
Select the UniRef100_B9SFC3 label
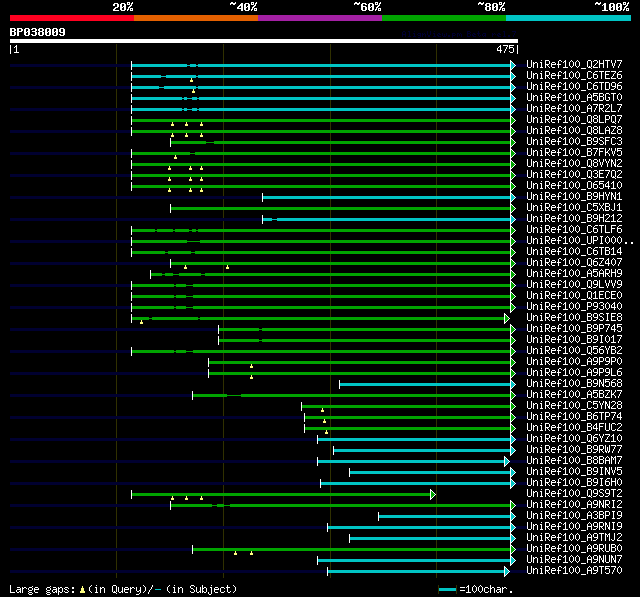(x=574, y=142)
